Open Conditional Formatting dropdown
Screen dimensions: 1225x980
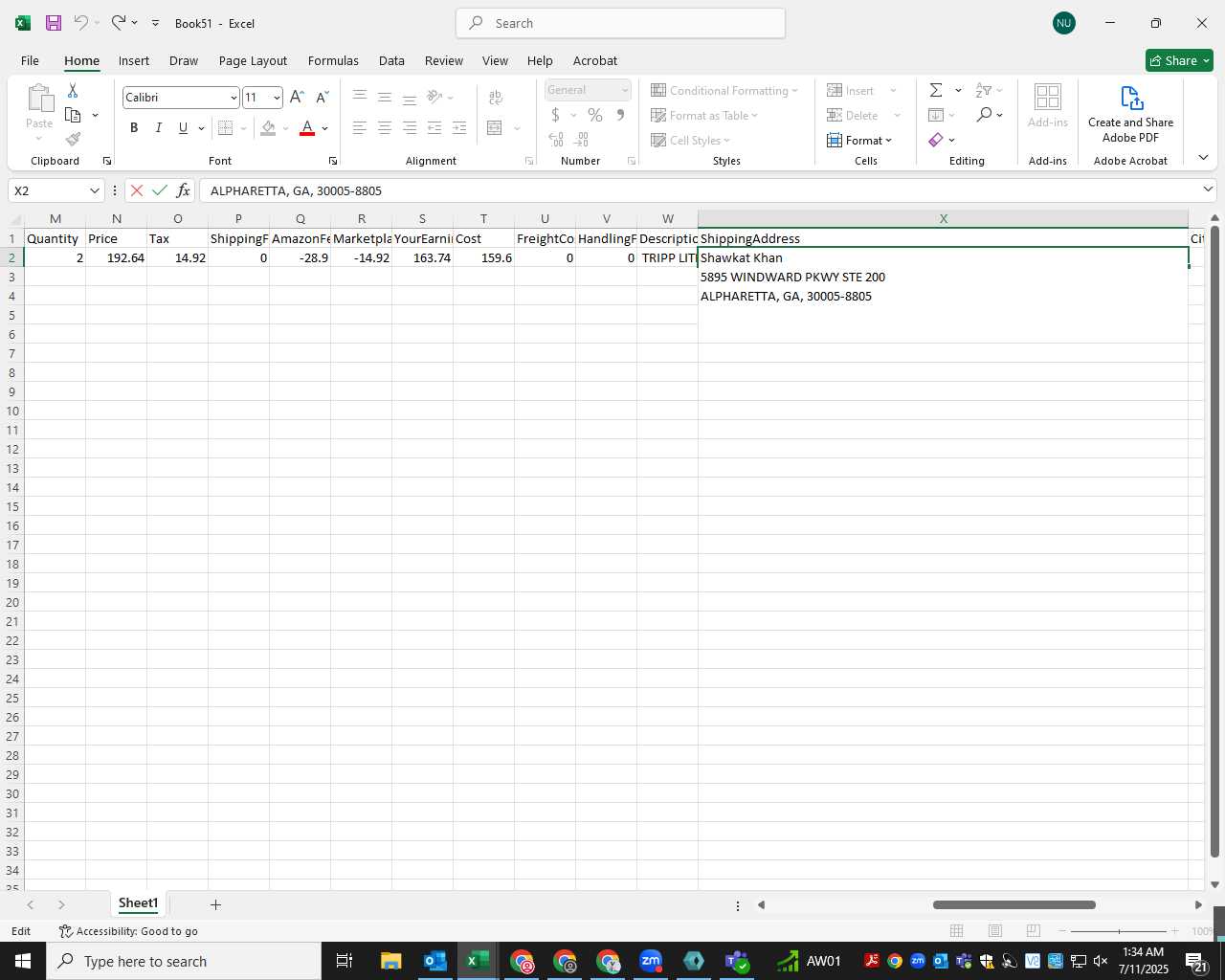[x=724, y=90]
